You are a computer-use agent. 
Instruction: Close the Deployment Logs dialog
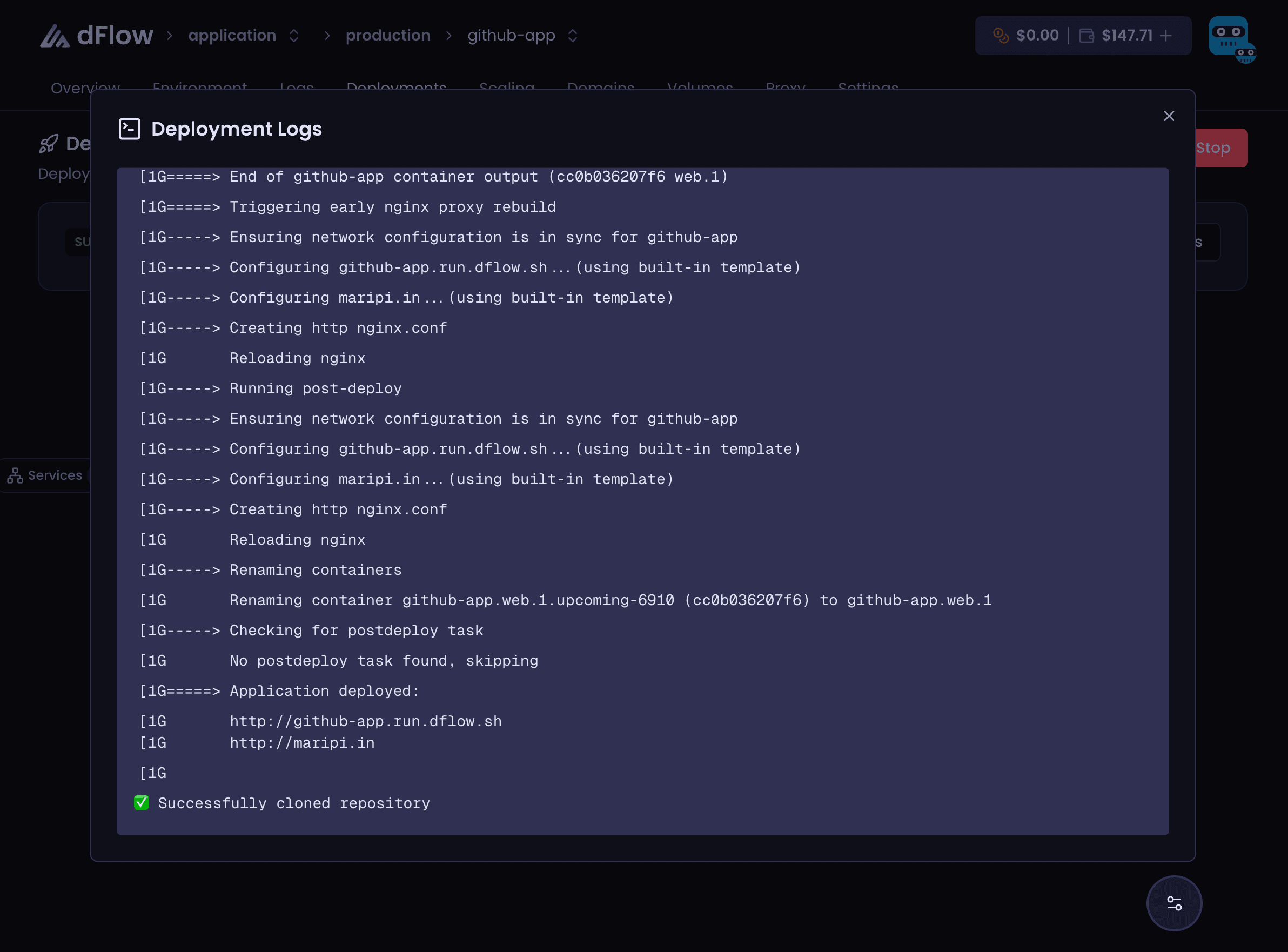1169,116
